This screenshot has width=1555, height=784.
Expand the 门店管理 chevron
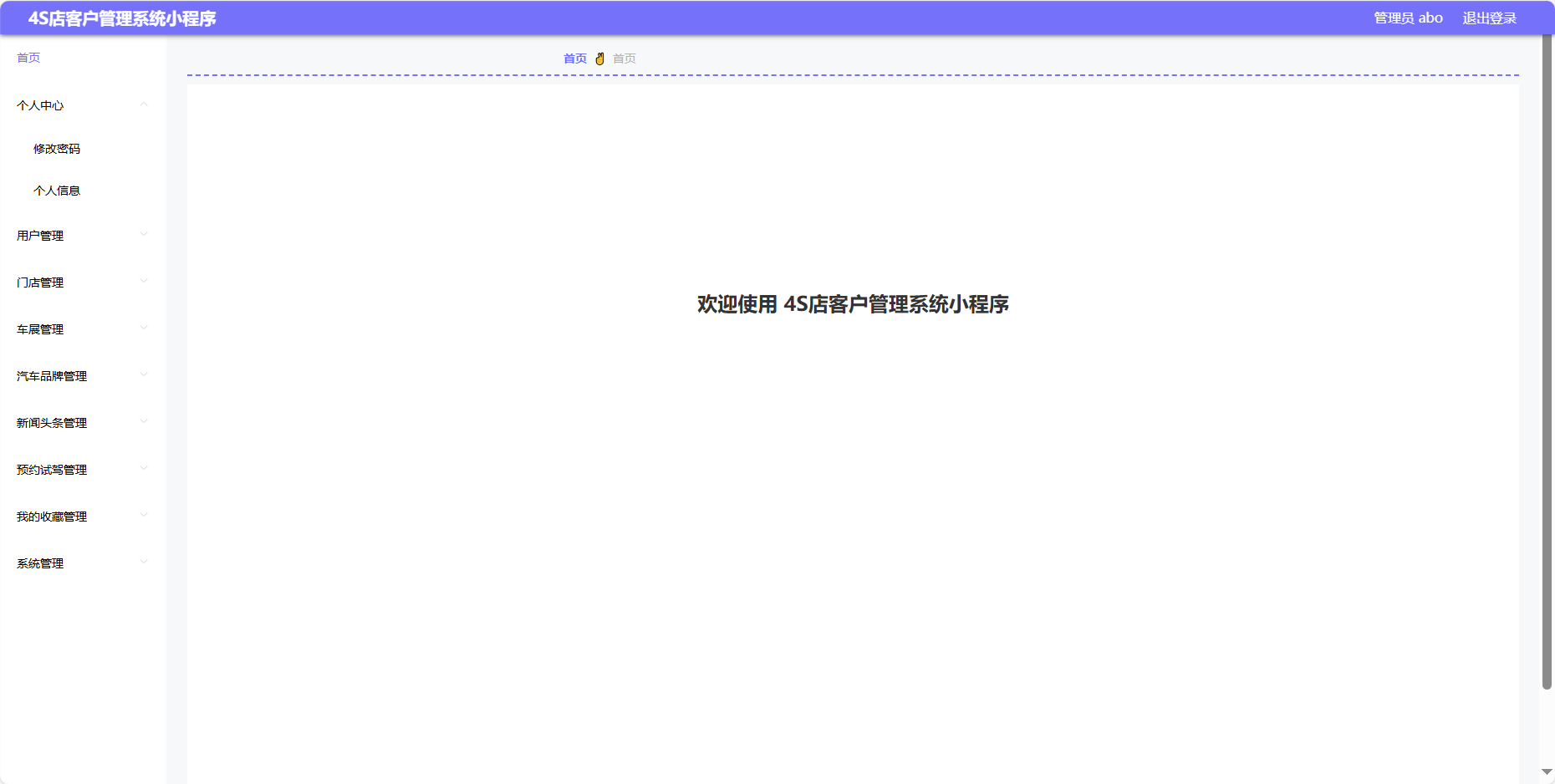coord(144,281)
